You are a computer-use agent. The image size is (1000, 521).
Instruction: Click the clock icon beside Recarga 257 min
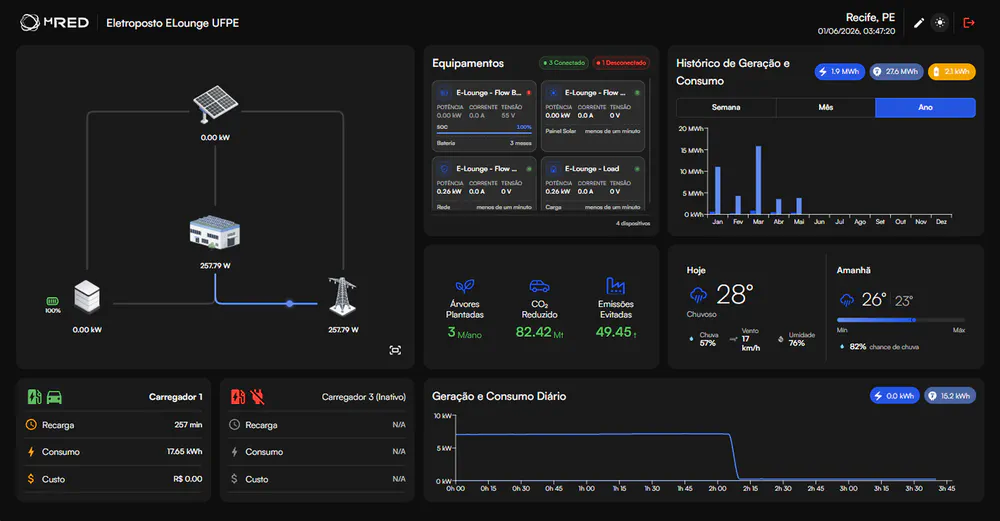pos(31,425)
